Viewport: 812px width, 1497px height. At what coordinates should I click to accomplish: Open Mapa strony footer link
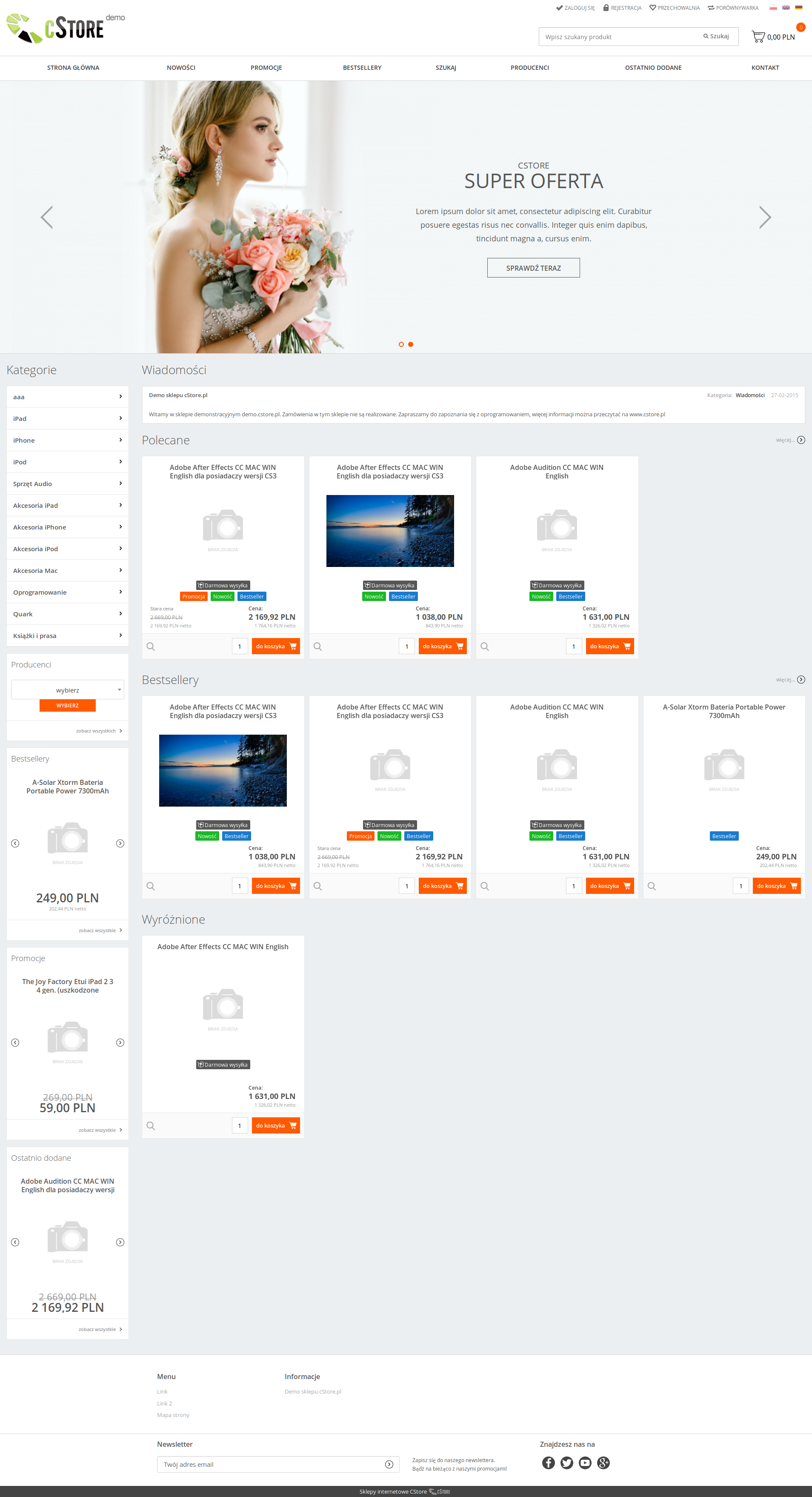[173, 1415]
